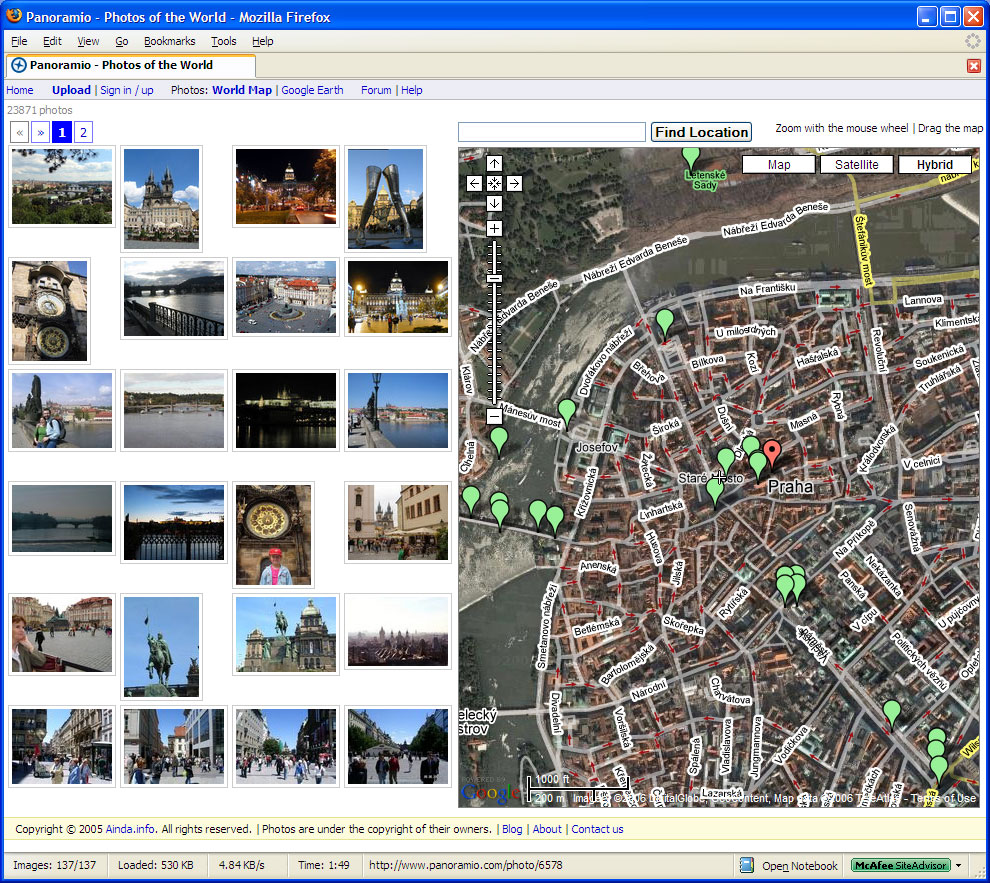This screenshot has height=883, width=990.
Task: Click the map zoom out minus button
Action: point(494,415)
